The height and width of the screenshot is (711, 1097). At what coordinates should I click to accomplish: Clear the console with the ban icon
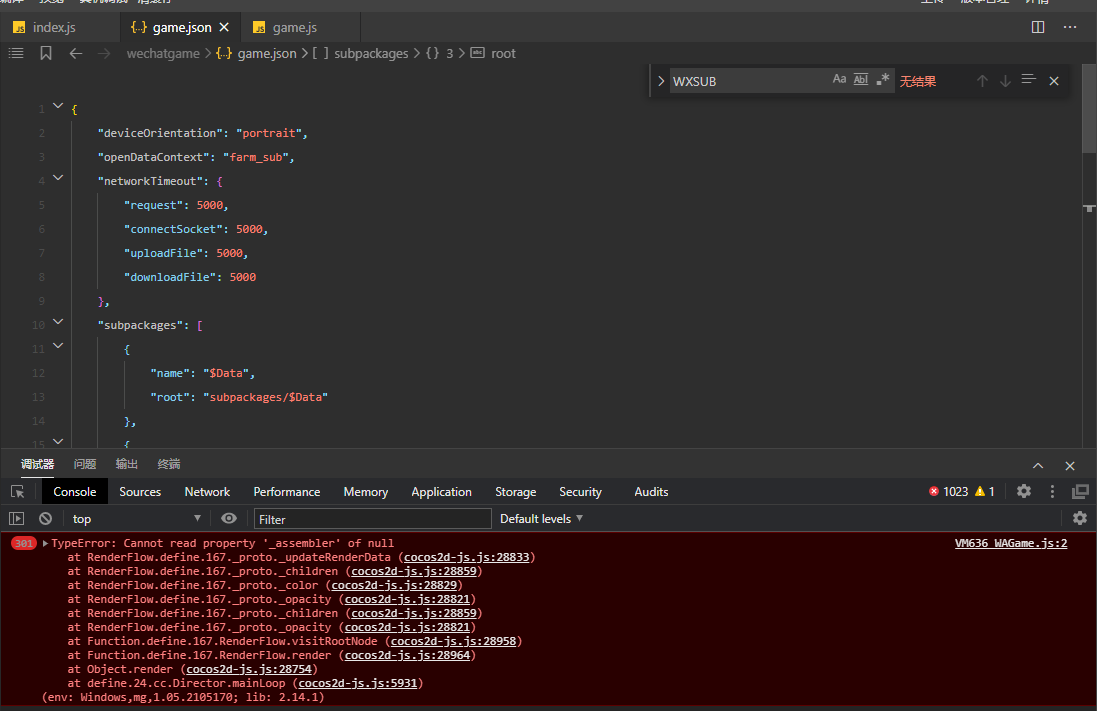[45, 518]
